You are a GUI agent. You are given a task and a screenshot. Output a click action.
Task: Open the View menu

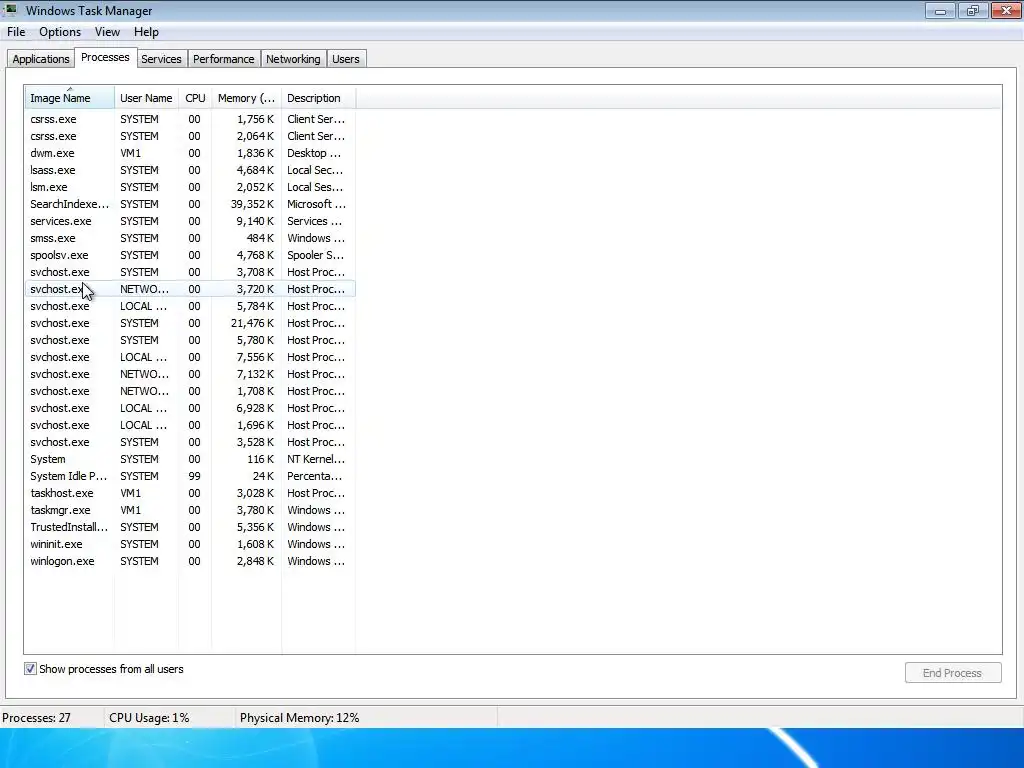[x=107, y=32]
